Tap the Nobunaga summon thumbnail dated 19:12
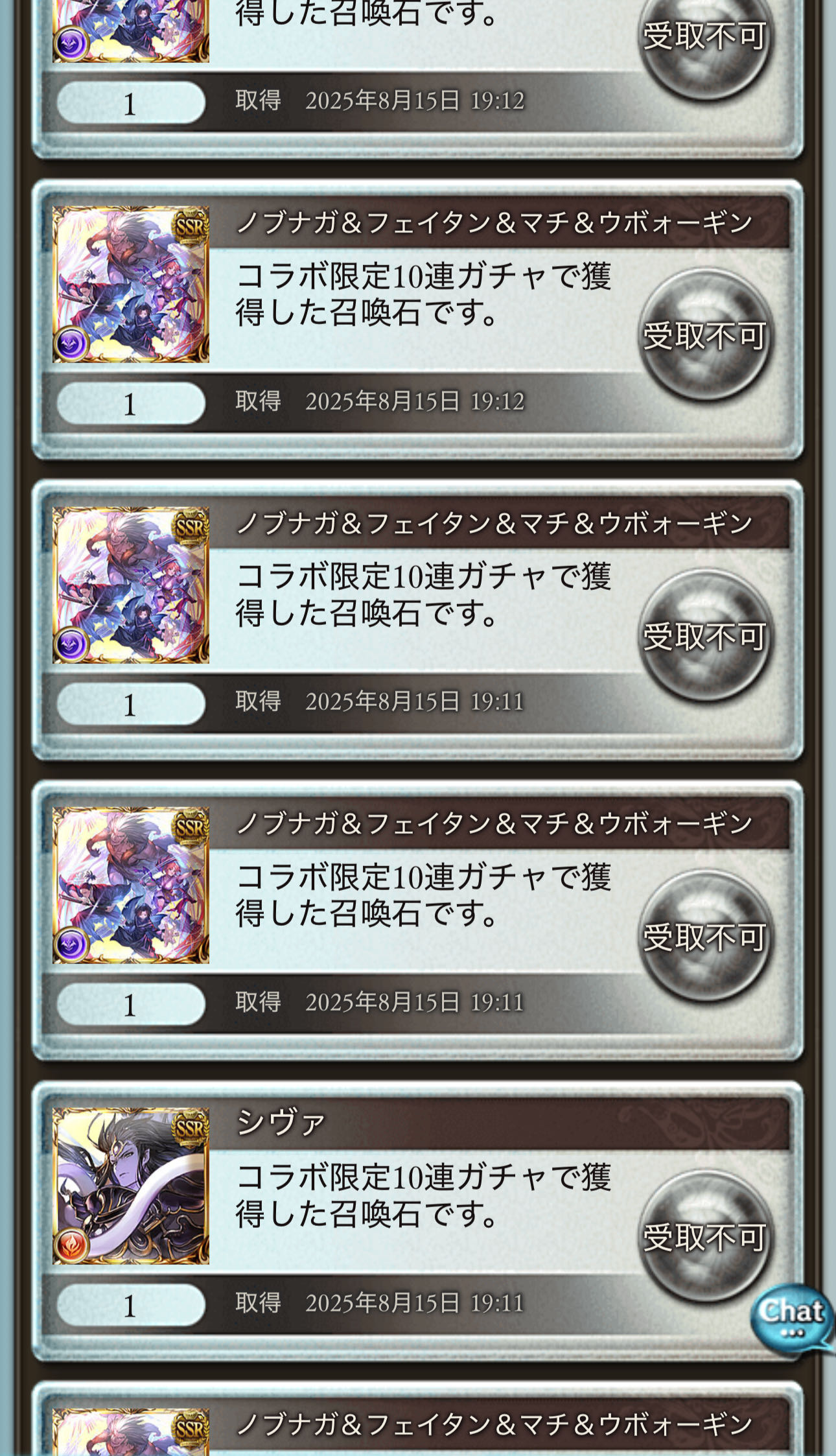This screenshot has height=1456, width=836. [131, 284]
